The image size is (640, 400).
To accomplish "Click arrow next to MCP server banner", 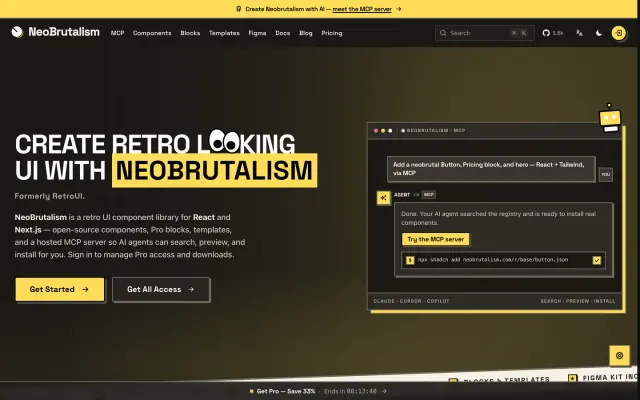I will [399, 9].
